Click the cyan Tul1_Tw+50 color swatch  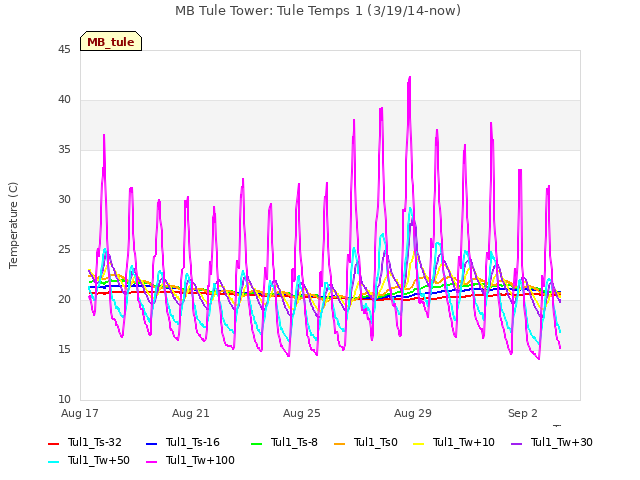point(53,461)
